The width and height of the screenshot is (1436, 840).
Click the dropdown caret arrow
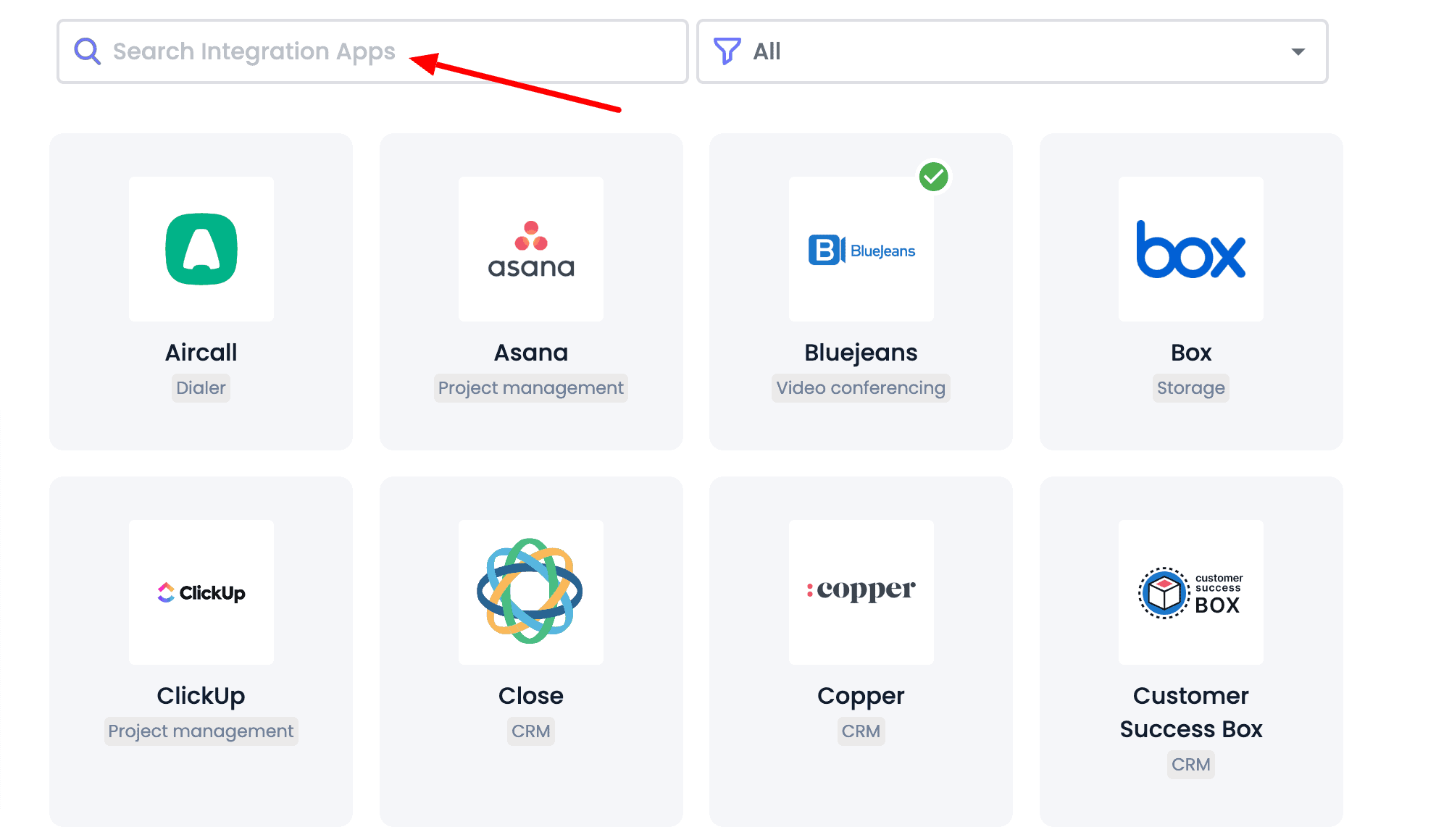point(1298,52)
